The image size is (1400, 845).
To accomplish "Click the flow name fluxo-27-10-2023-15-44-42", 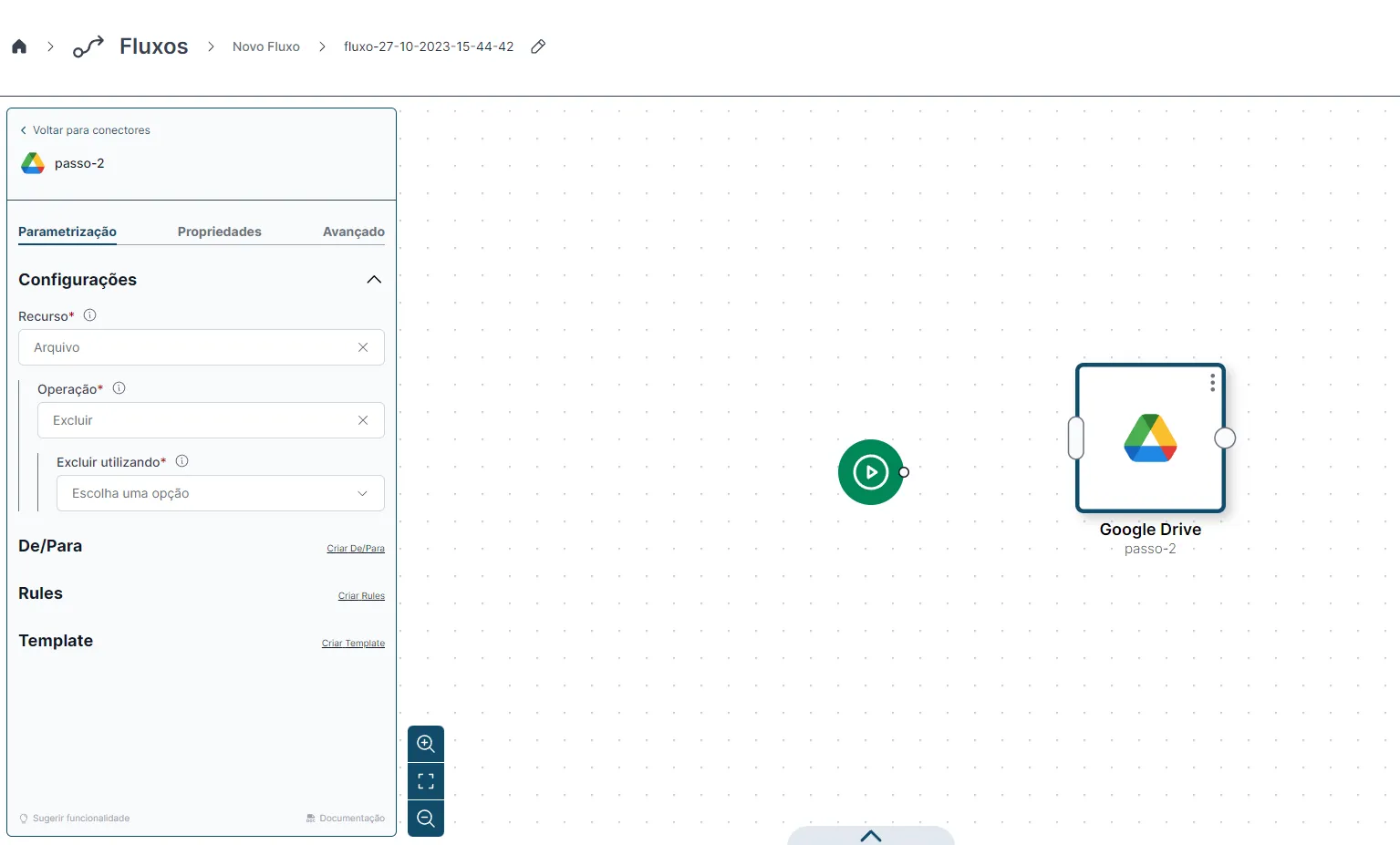I will point(429,46).
